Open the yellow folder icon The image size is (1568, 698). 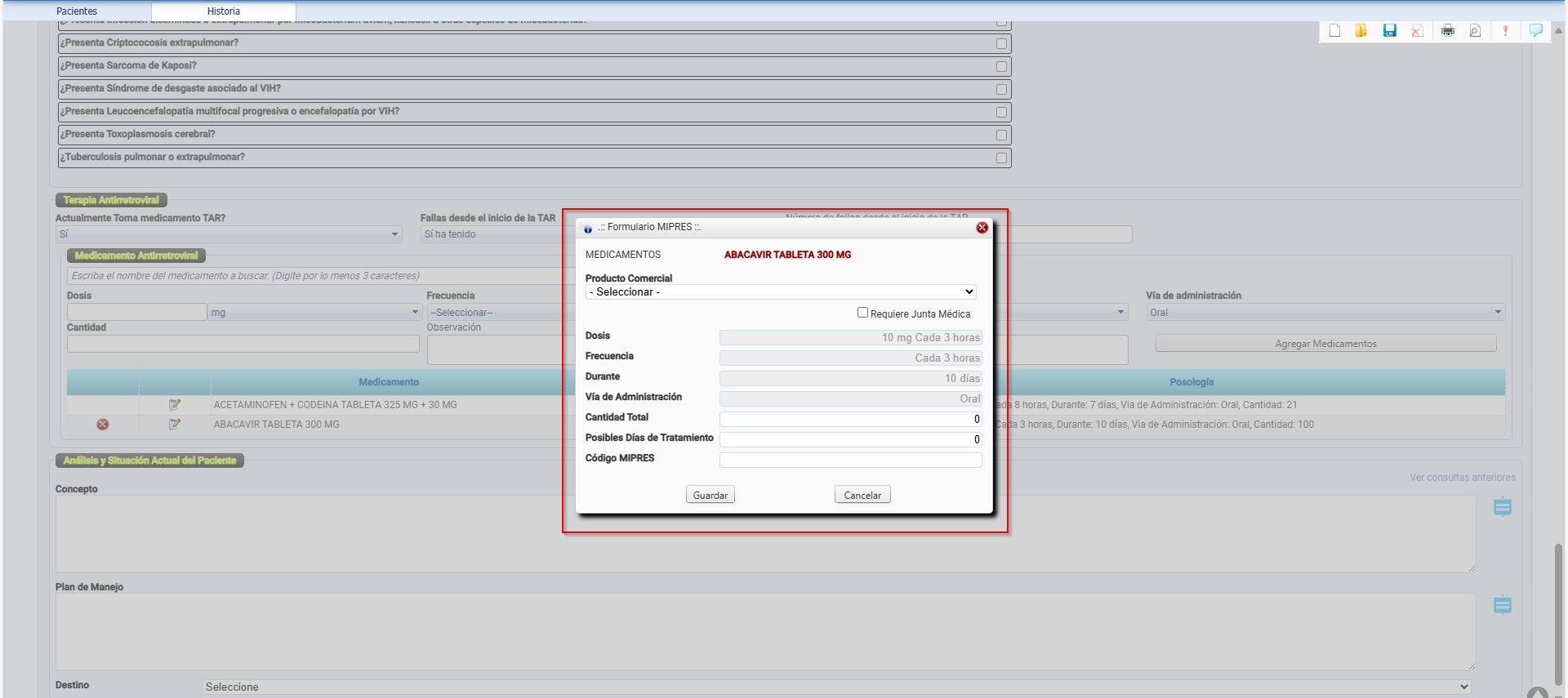click(1361, 31)
